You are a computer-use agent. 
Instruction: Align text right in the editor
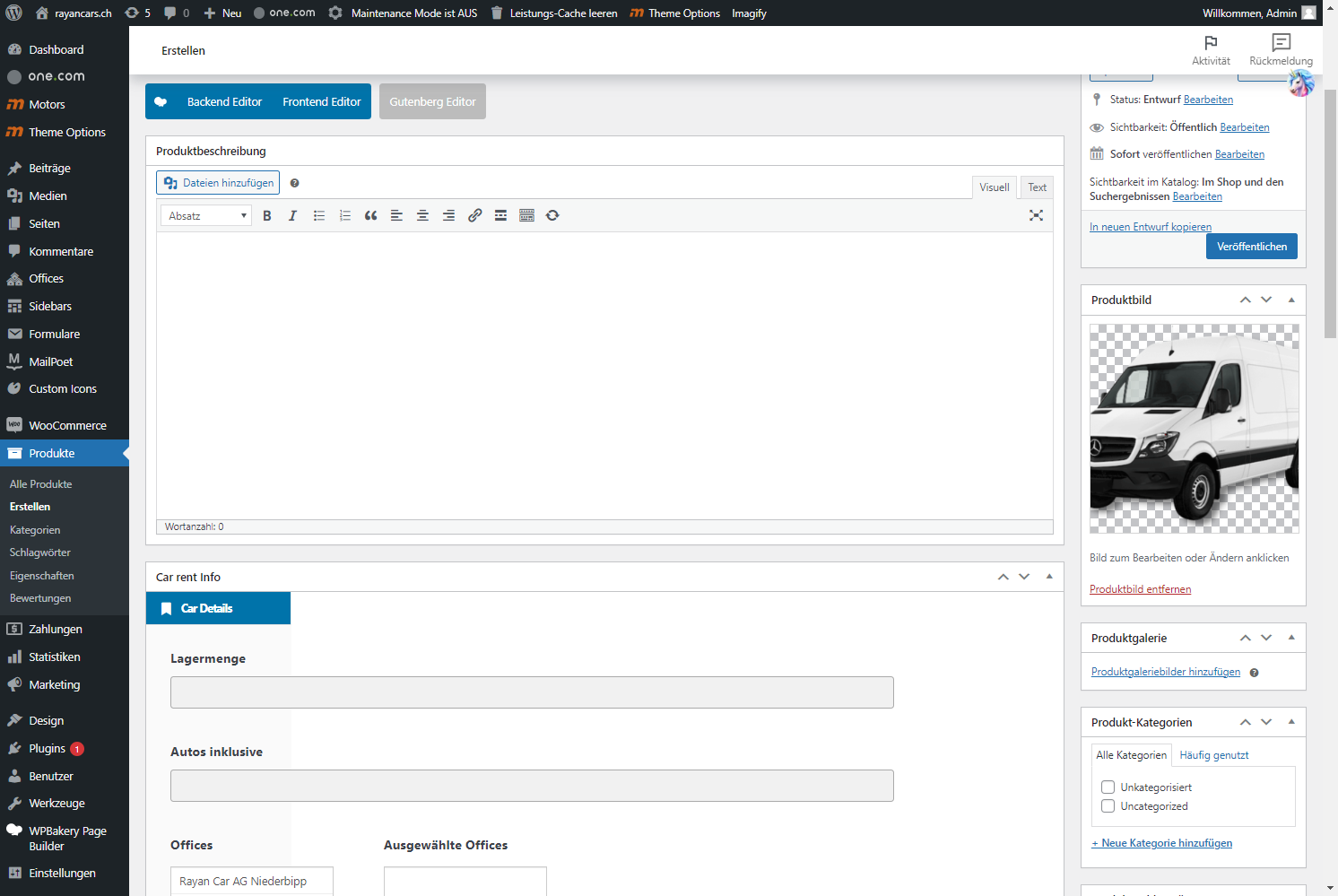(x=448, y=215)
